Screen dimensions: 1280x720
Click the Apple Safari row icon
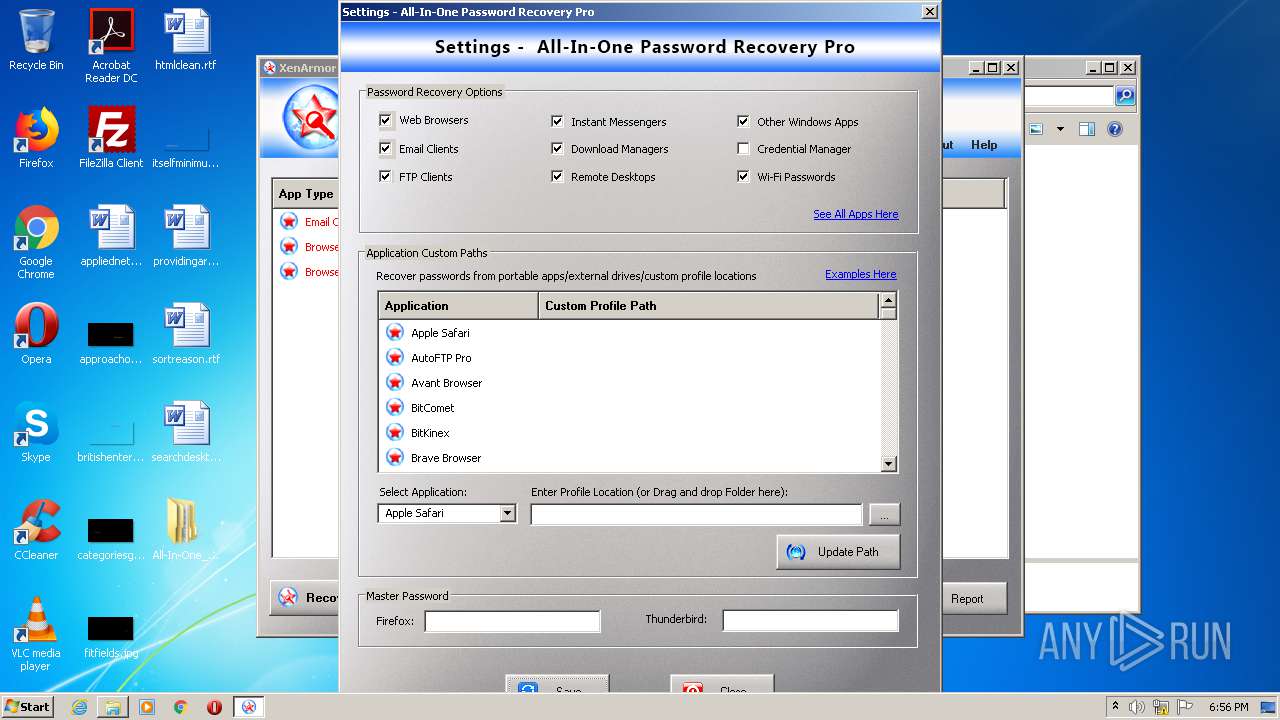coord(395,332)
